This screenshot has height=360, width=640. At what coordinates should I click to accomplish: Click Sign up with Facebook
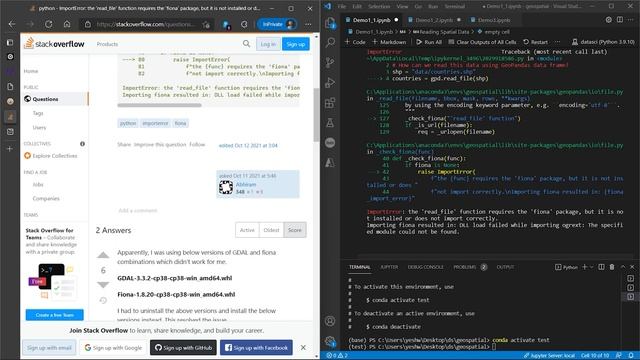[x=256, y=348]
